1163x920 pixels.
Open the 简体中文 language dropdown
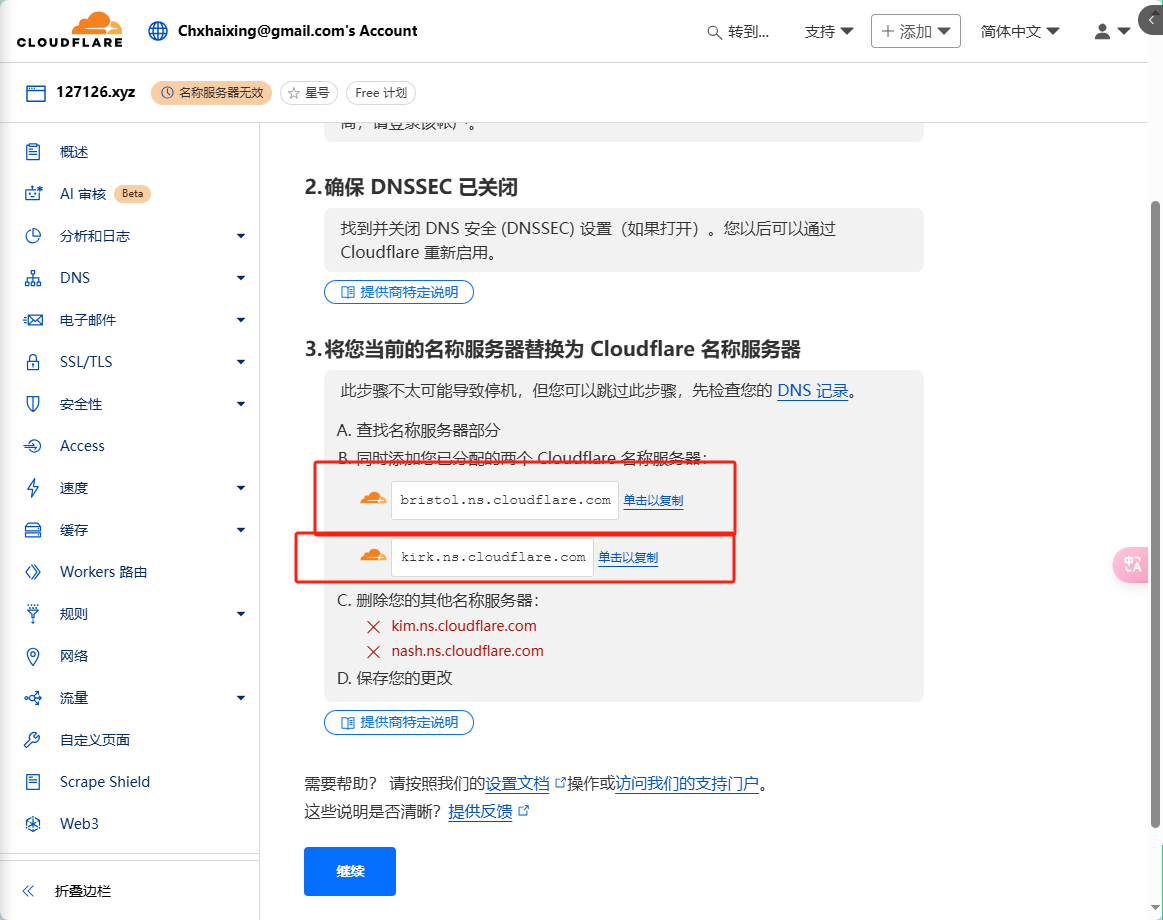1020,31
